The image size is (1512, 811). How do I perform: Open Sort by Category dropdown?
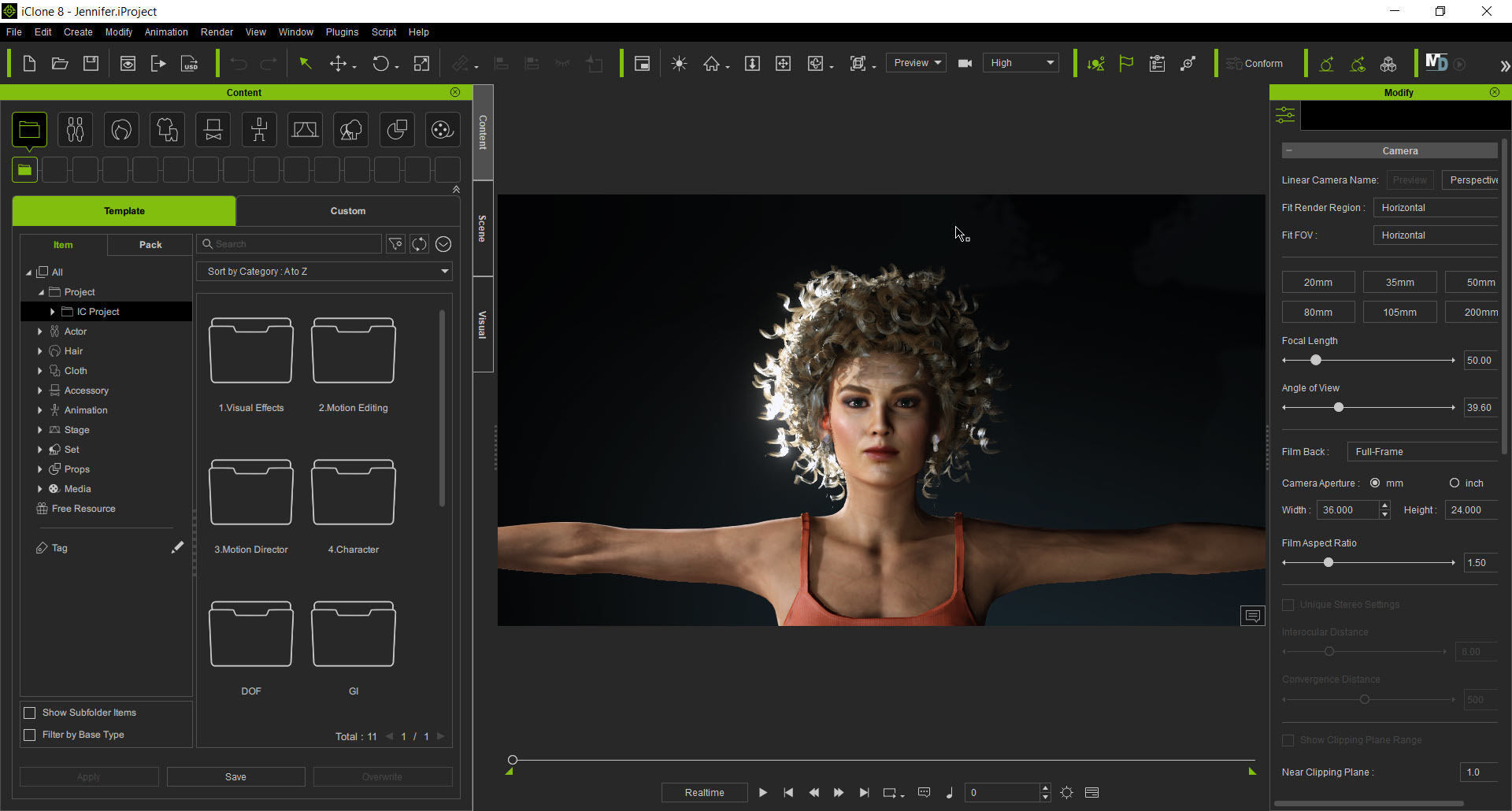(324, 271)
